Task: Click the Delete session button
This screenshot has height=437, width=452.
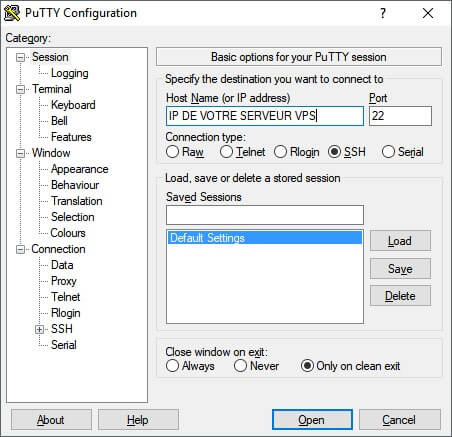Action: [x=400, y=296]
